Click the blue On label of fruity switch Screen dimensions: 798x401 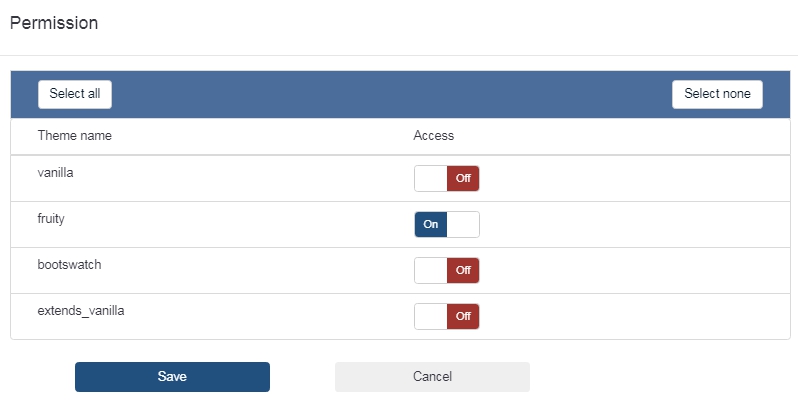point(431,225)
